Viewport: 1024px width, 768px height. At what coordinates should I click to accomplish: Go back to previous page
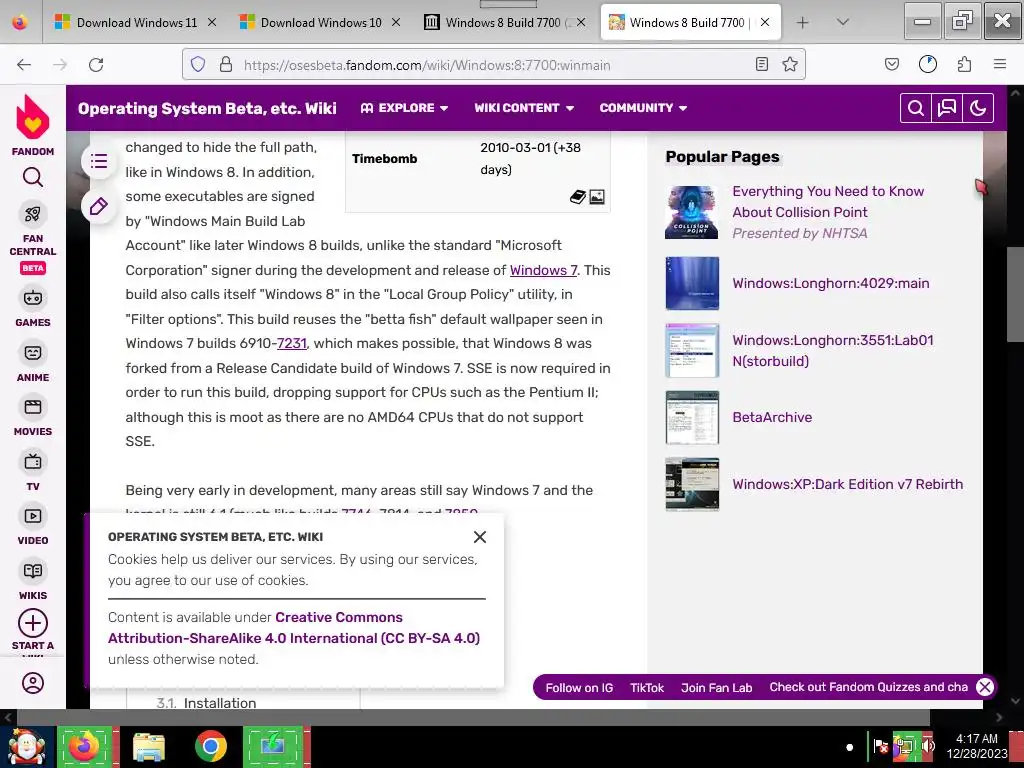(x=24, y=65)
